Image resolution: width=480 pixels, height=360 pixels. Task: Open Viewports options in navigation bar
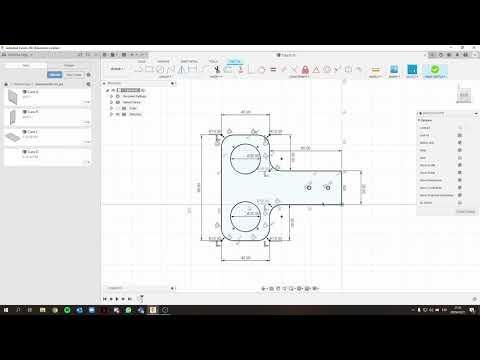coord(315,288)
